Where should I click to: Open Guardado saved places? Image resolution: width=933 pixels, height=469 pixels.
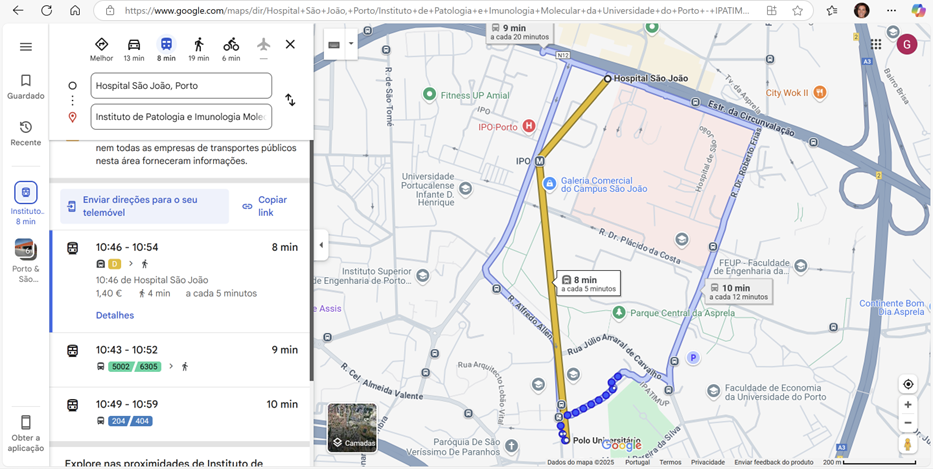pyautogui.click(x=26, y=87)
